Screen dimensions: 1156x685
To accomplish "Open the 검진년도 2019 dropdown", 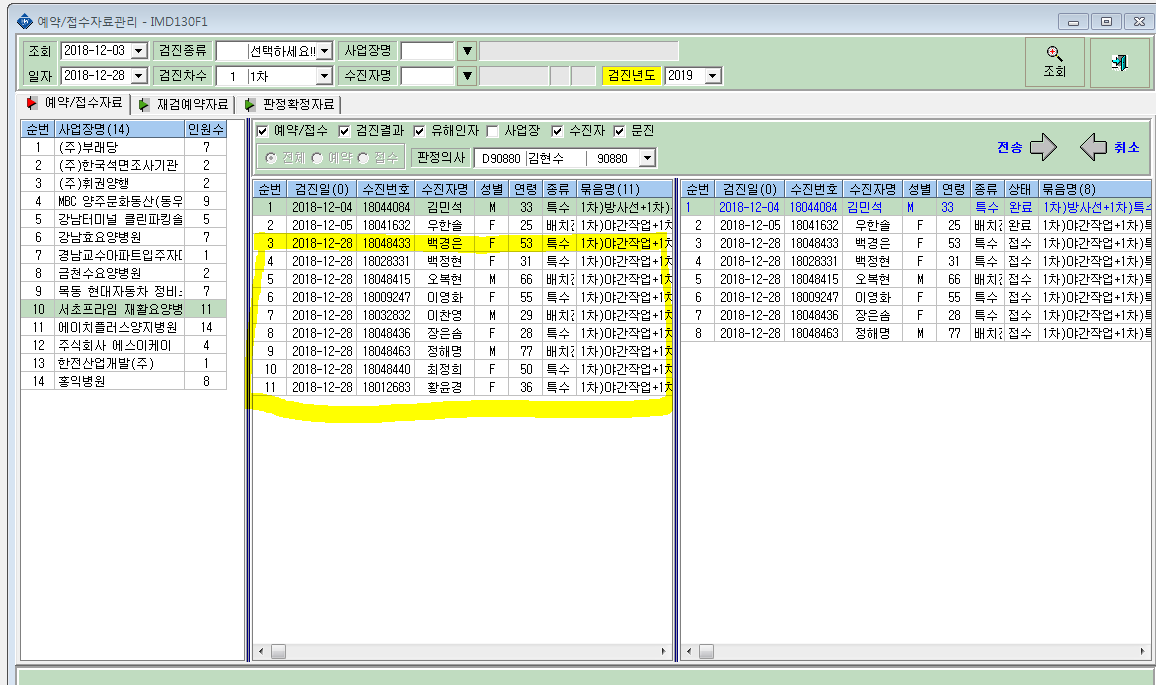I will pos(712,76).
